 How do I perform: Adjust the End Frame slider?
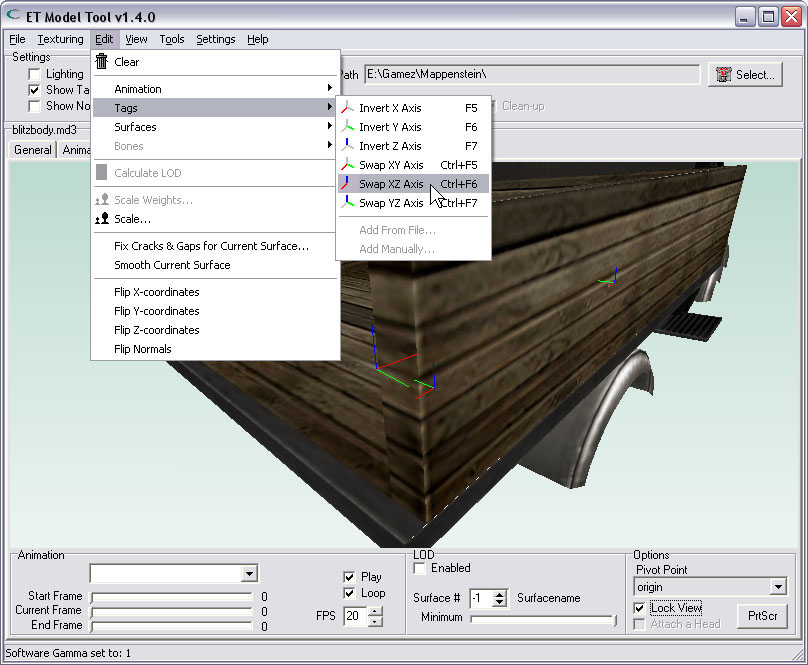[x=172, y=626]
